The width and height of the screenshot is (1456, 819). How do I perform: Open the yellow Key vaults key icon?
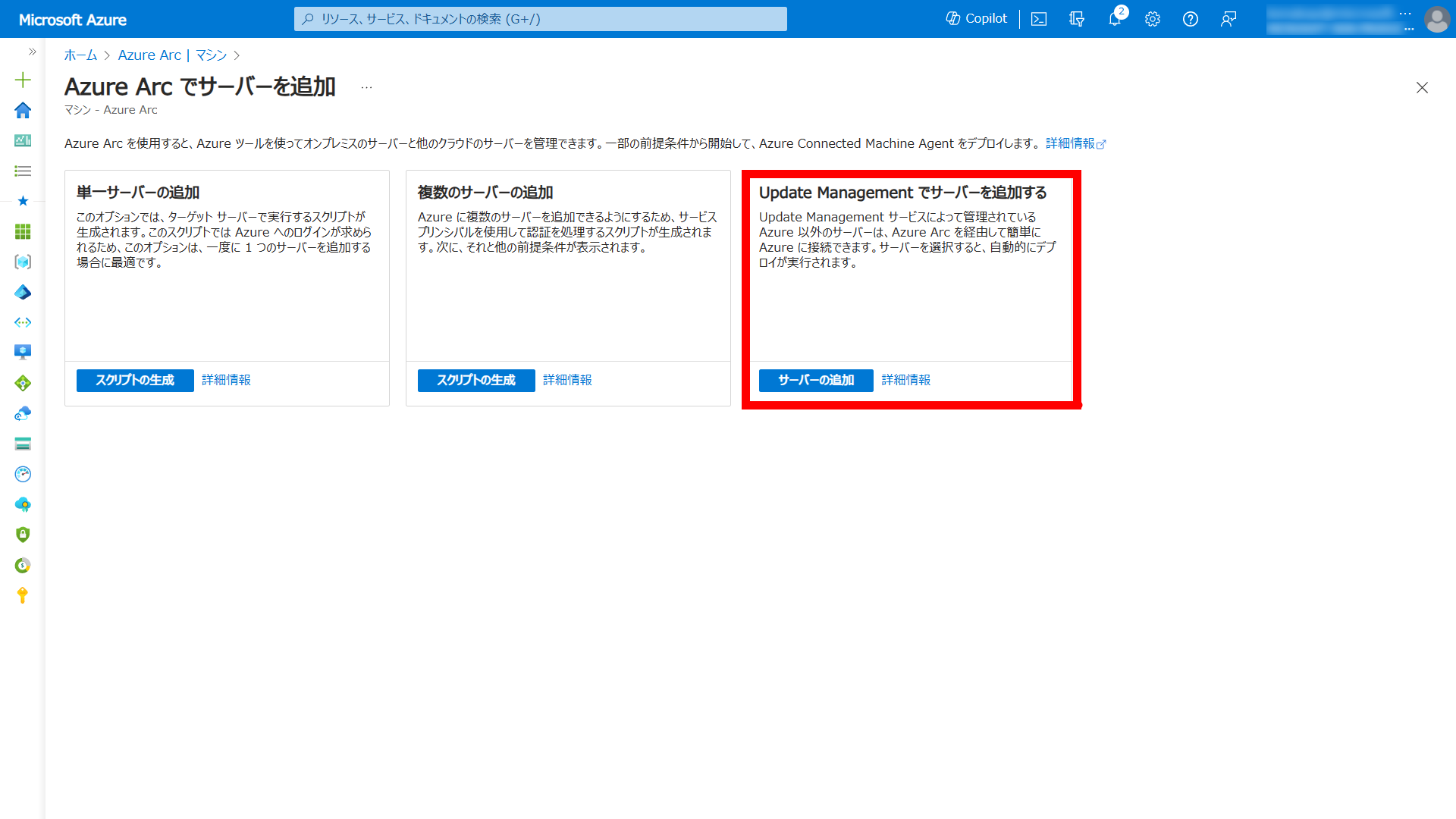tap(23, 595)
